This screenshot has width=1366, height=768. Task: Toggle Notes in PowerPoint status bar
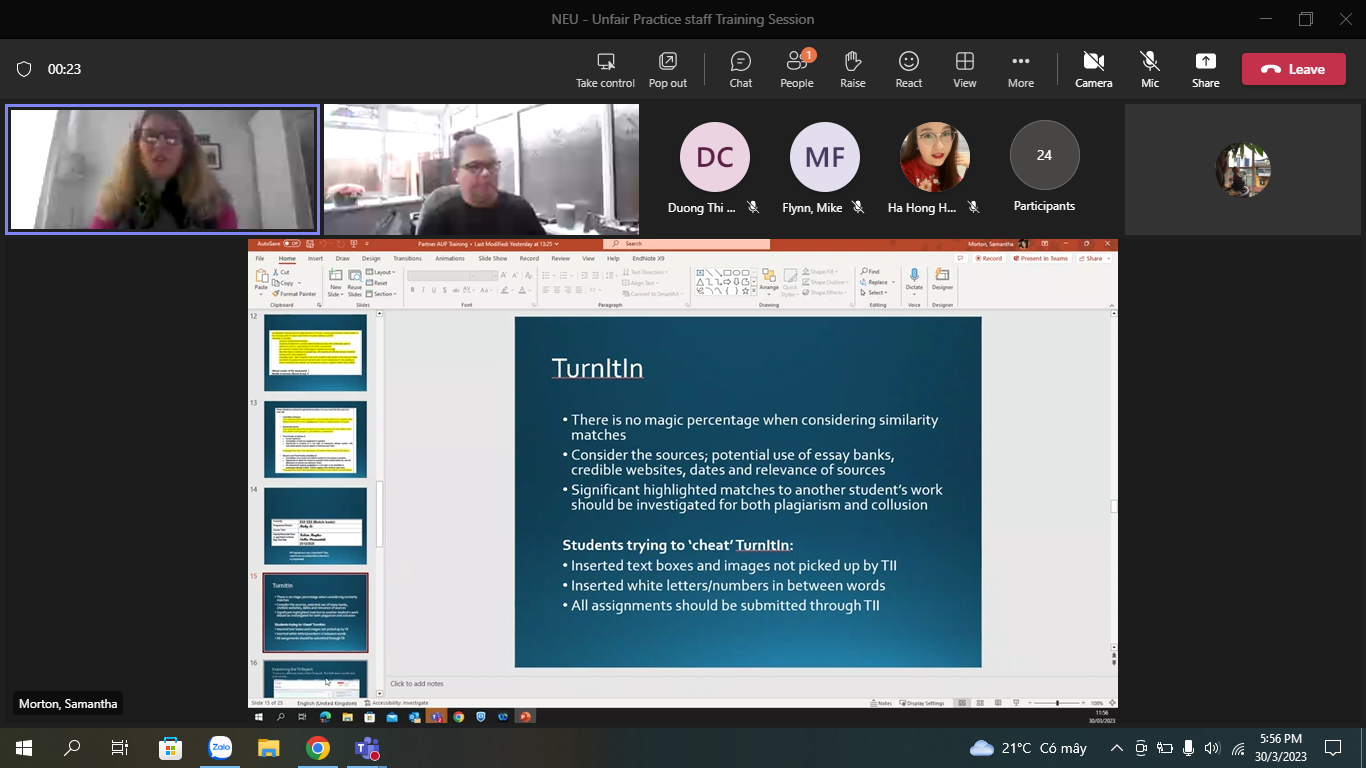[x=881, y=703]
